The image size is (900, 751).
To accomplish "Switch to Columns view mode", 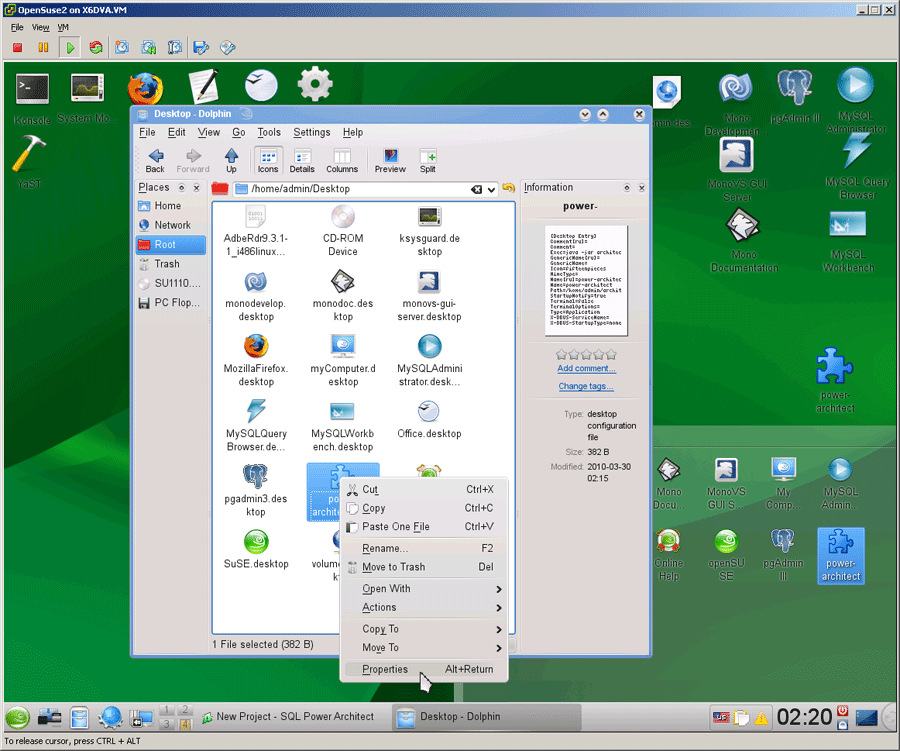I will coord(342,160).
